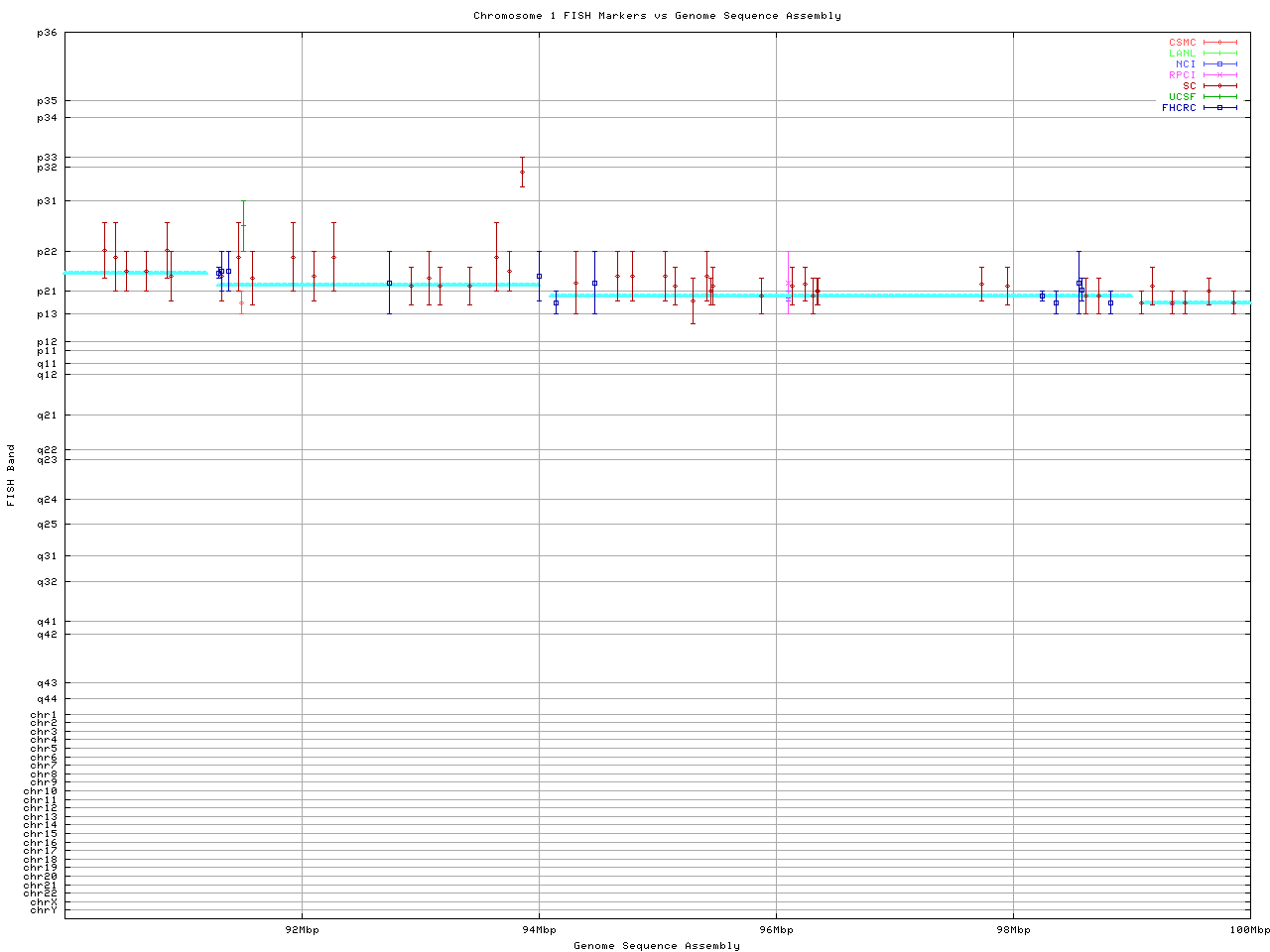
Task: Click the q44 band label
Action: pos(47,699)
